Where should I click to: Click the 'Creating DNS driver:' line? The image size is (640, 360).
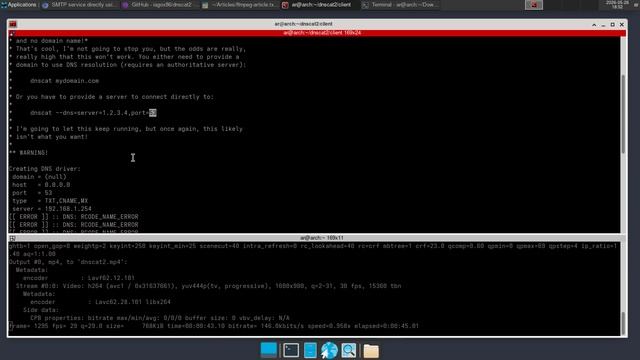pyautogui.click(x=45, y=169)
